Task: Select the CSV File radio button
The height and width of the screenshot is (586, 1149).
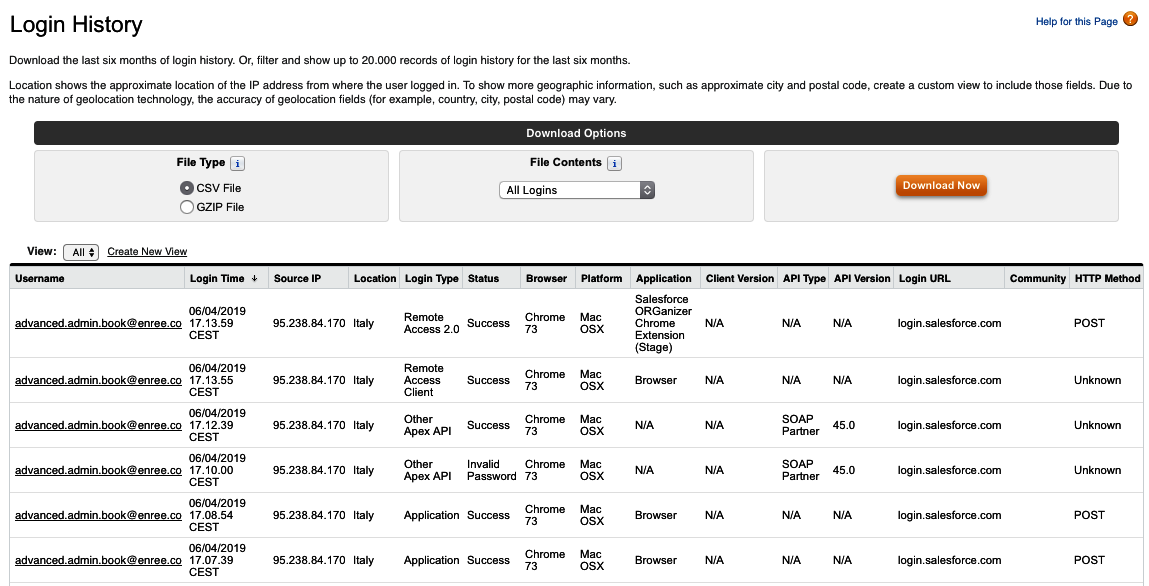Action: click(187, 188)
